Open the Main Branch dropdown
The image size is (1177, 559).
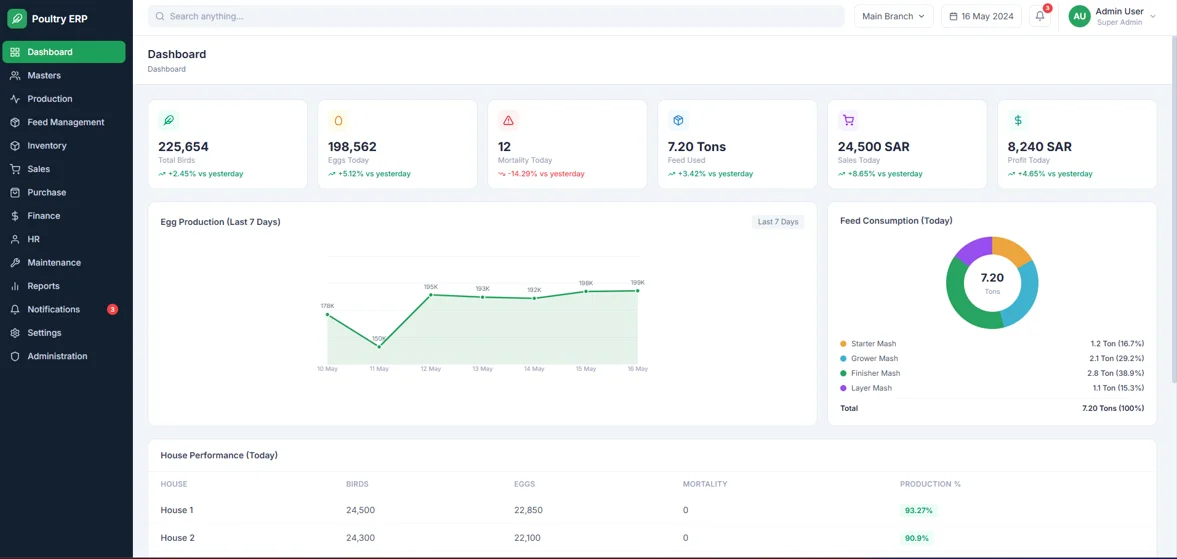(893, 16)
